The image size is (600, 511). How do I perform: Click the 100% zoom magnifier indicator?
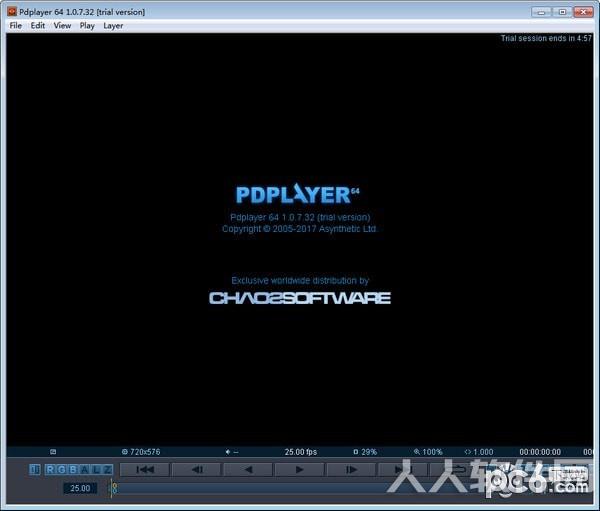[x=428, y=452]
